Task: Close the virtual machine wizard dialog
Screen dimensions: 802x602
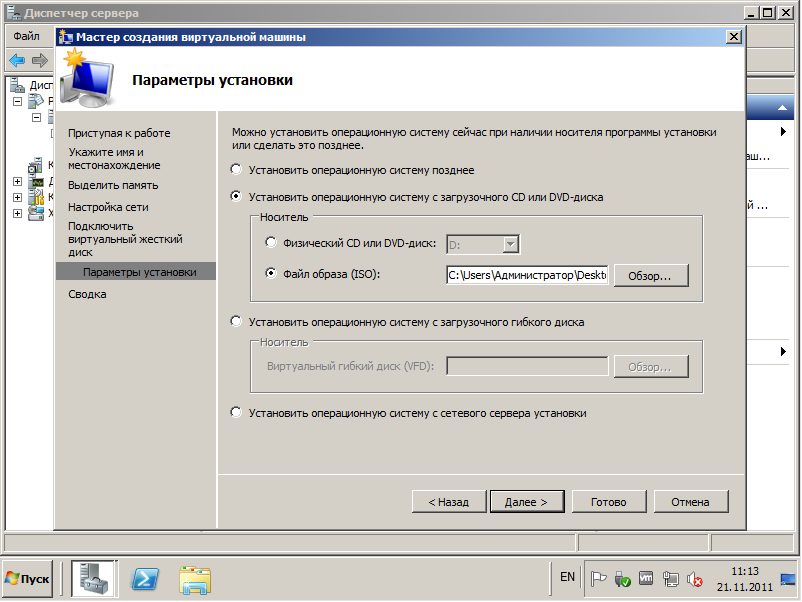Action: [734, 36]
